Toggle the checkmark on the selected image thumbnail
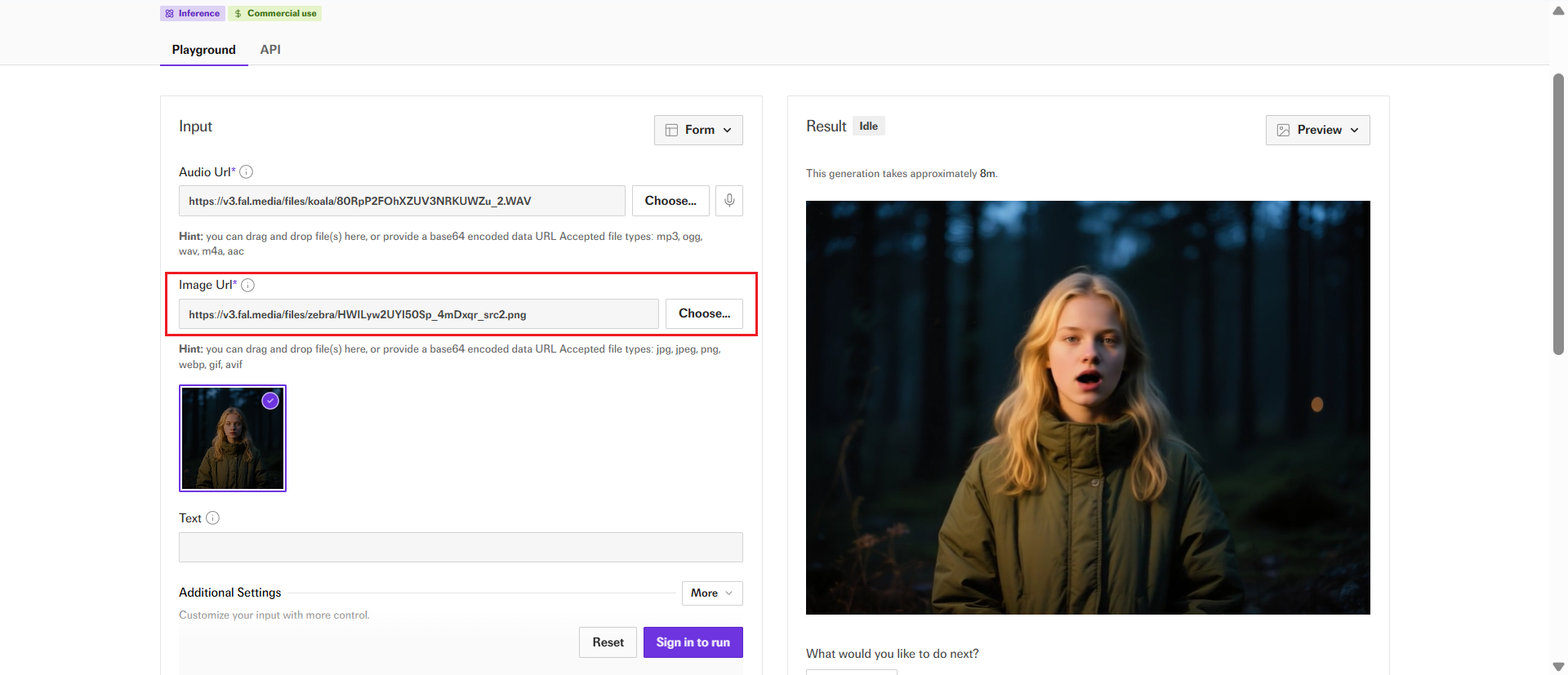This screenshot has height=675, width=1568. pyautogui.click(x=270, y=401)
